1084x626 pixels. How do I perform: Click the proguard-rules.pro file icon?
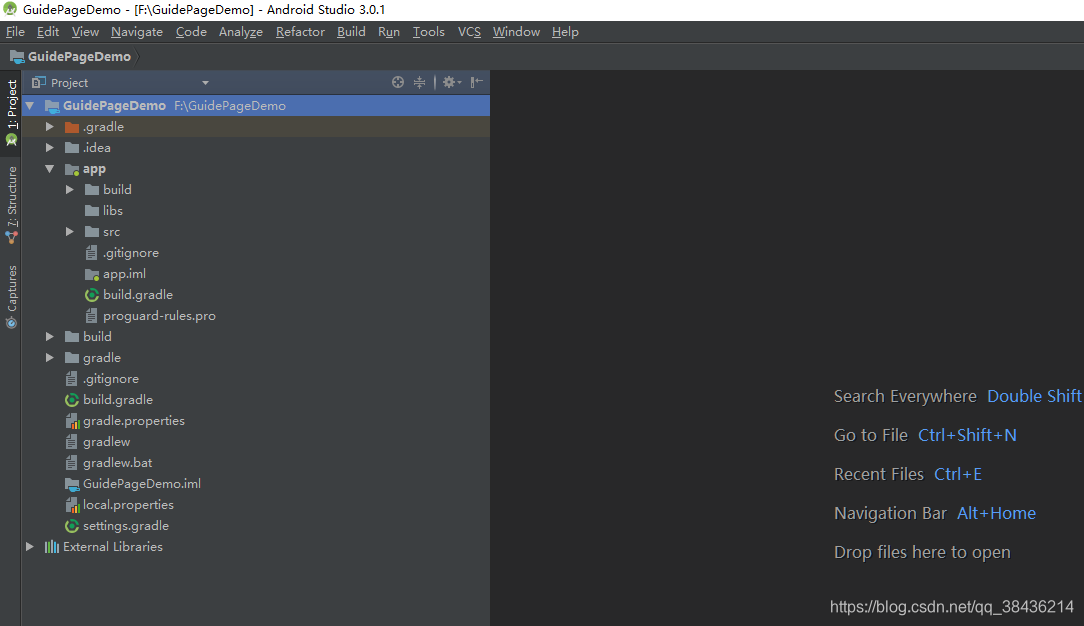91,316
